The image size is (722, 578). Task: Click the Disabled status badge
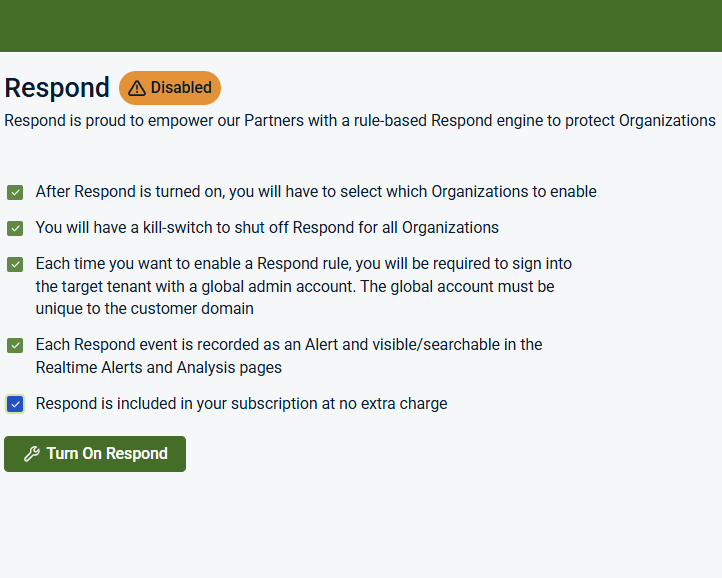(x=170, y=88)
